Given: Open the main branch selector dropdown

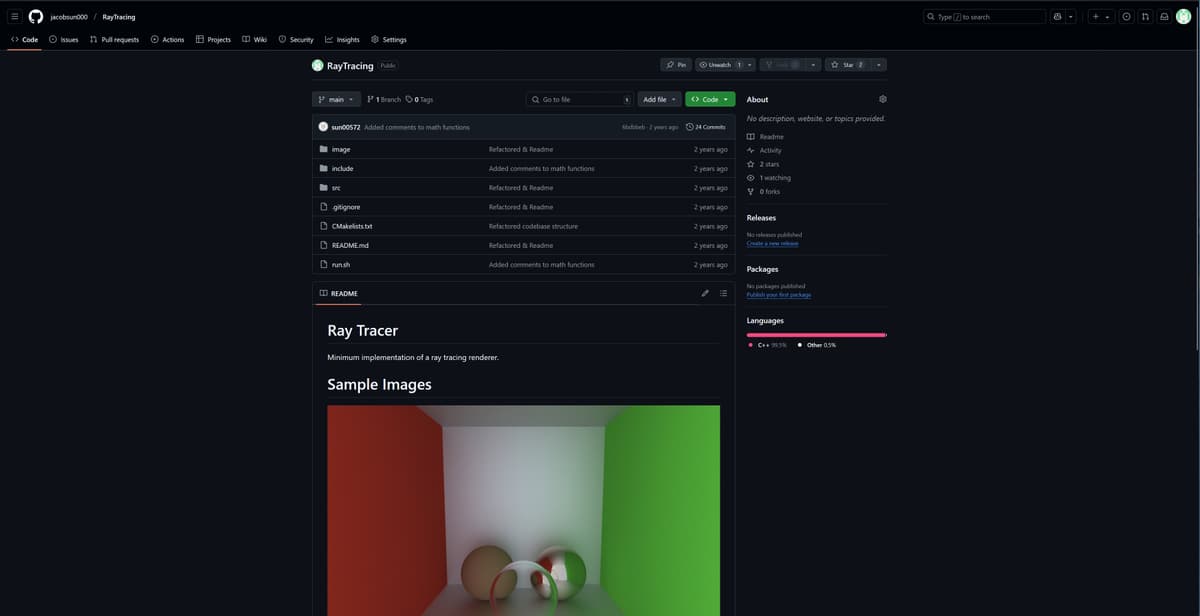Looking at the screenshot, I should click(x=336, y=99).
